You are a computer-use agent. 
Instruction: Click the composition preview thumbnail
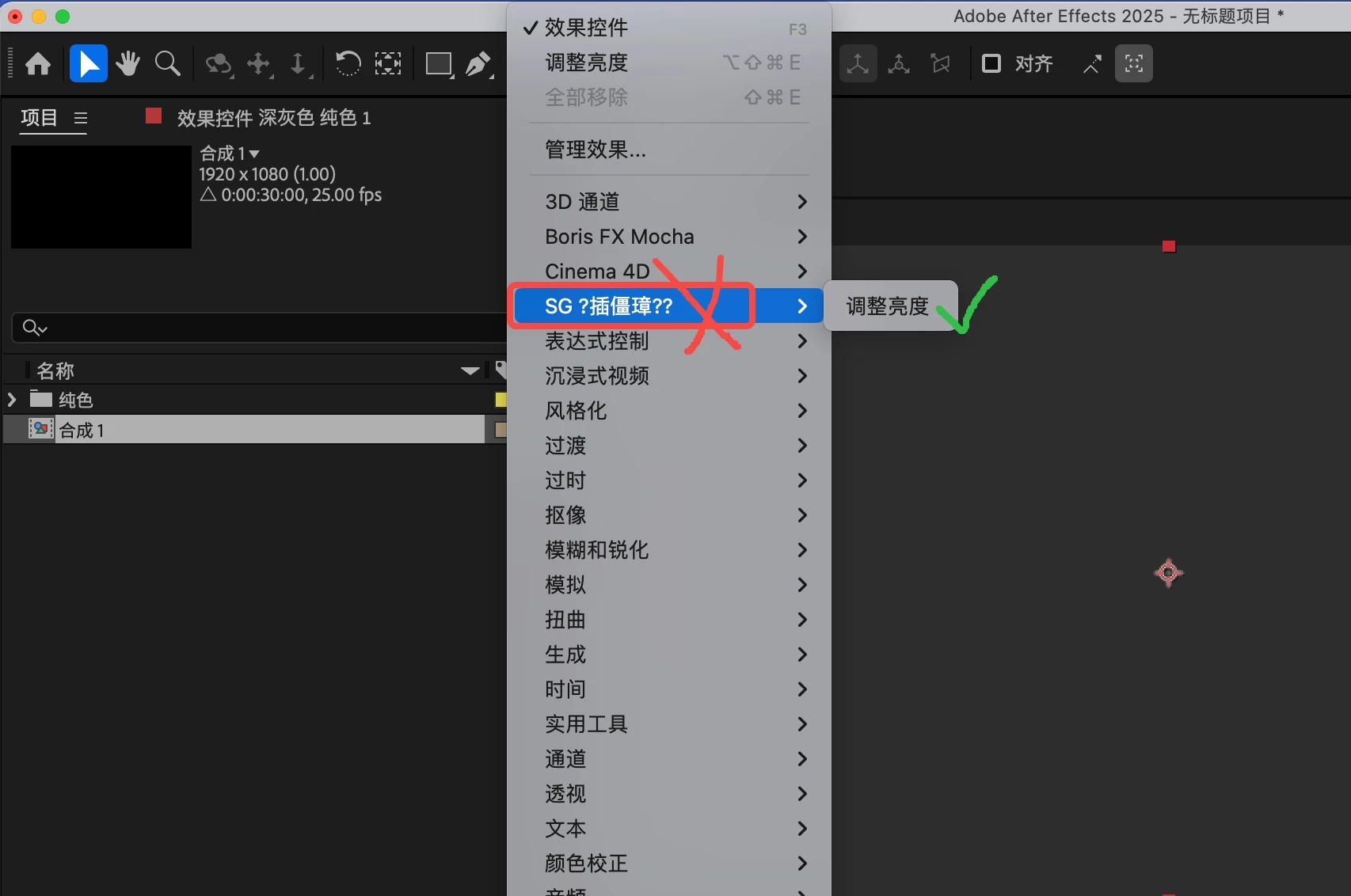[x=101, y=196]
